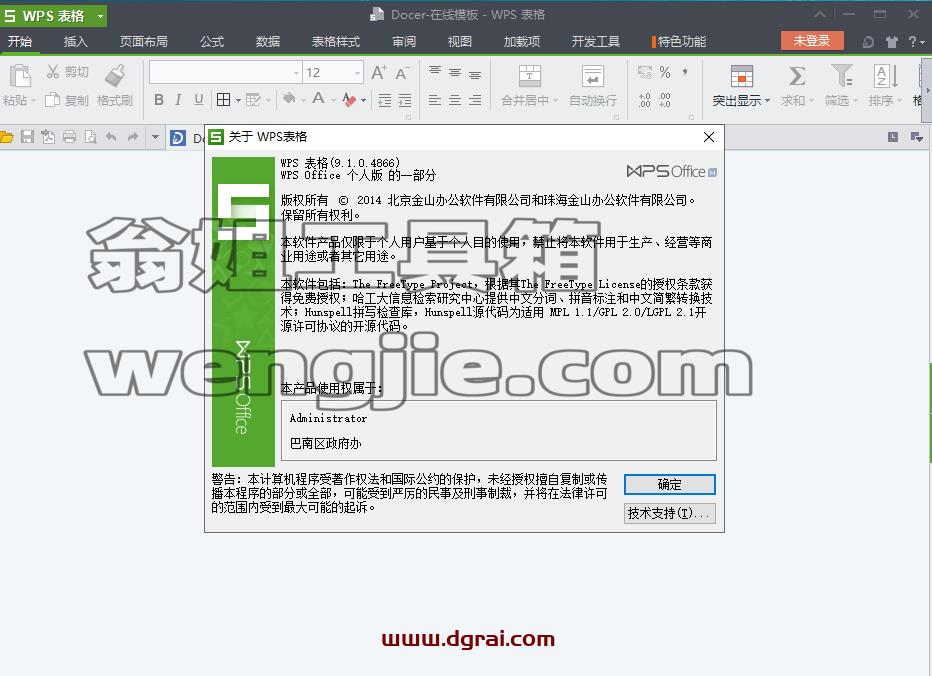932x676 pixels.
Task: Click the 未登录 login button
Action: (812, 40)
